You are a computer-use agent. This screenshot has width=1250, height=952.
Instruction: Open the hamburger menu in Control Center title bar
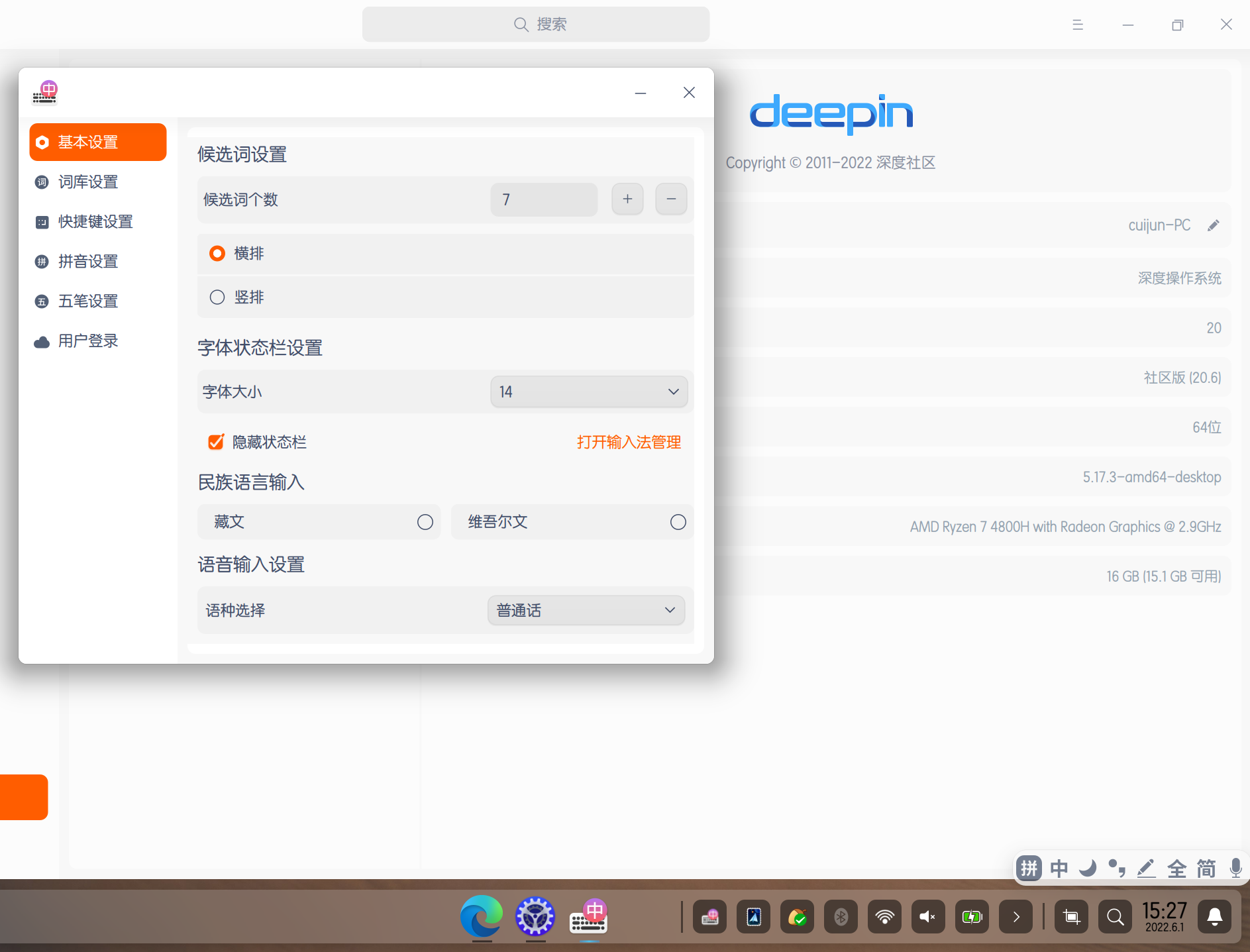point(1078,25)
